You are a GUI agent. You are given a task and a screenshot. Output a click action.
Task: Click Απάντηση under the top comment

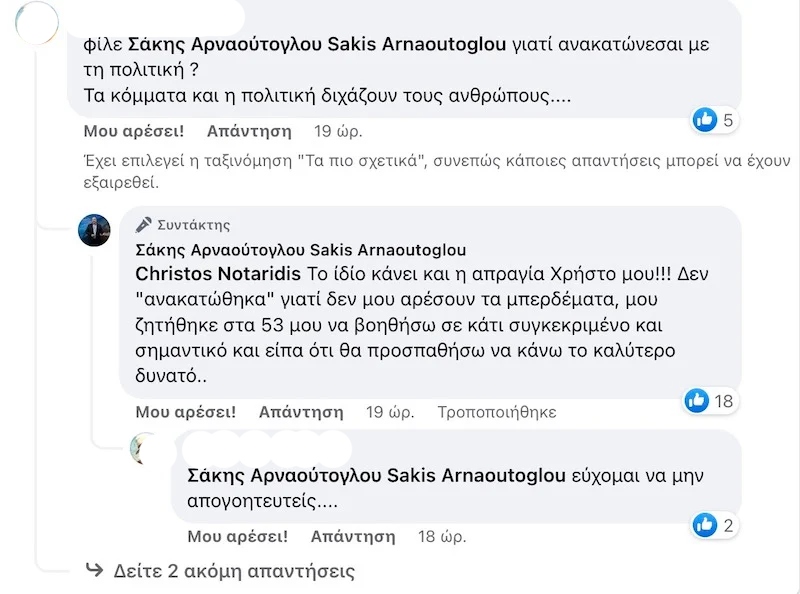[249, 131]
